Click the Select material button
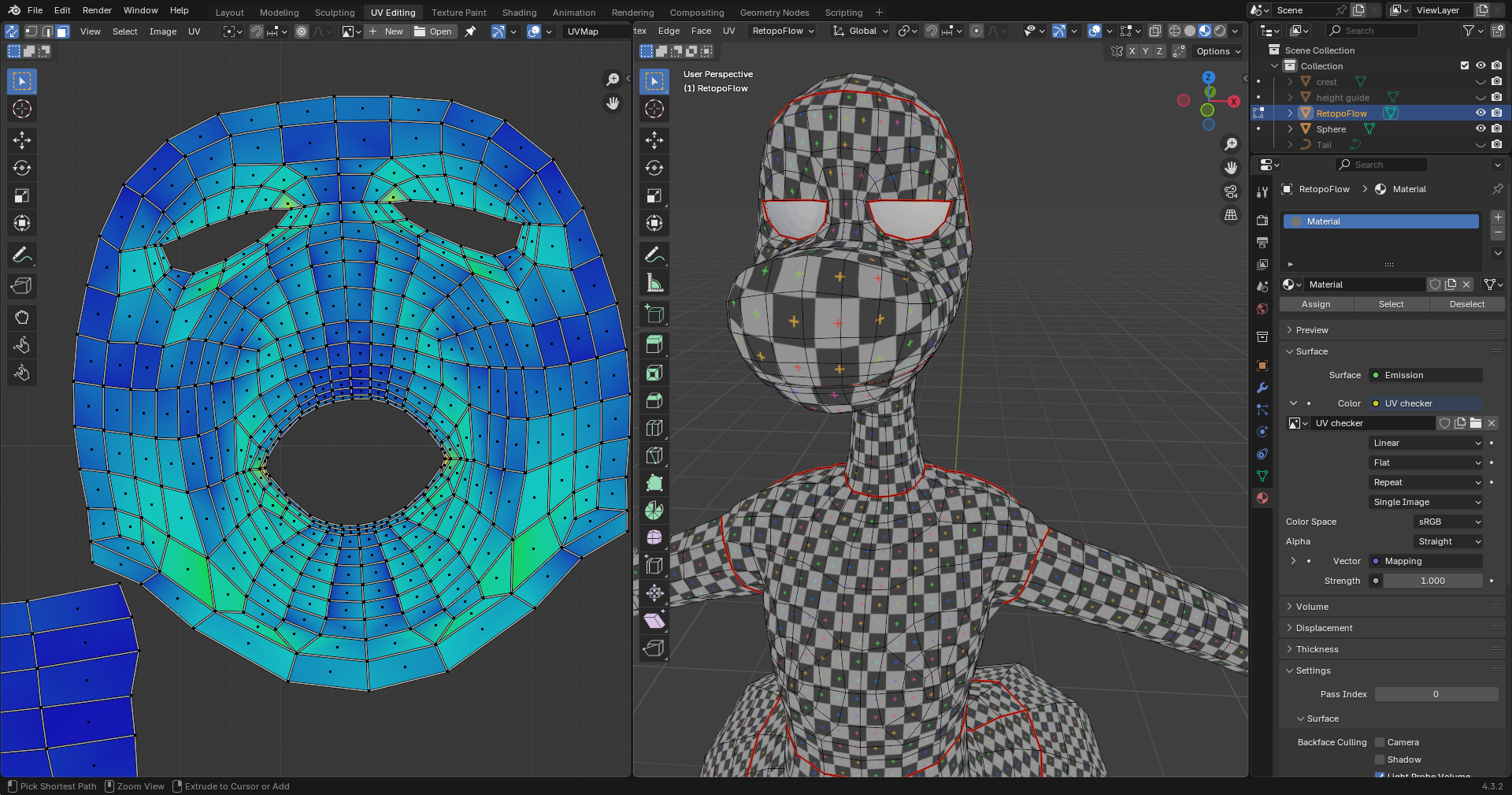This screenshot has width=1512, height=795. click(1392, 304)
